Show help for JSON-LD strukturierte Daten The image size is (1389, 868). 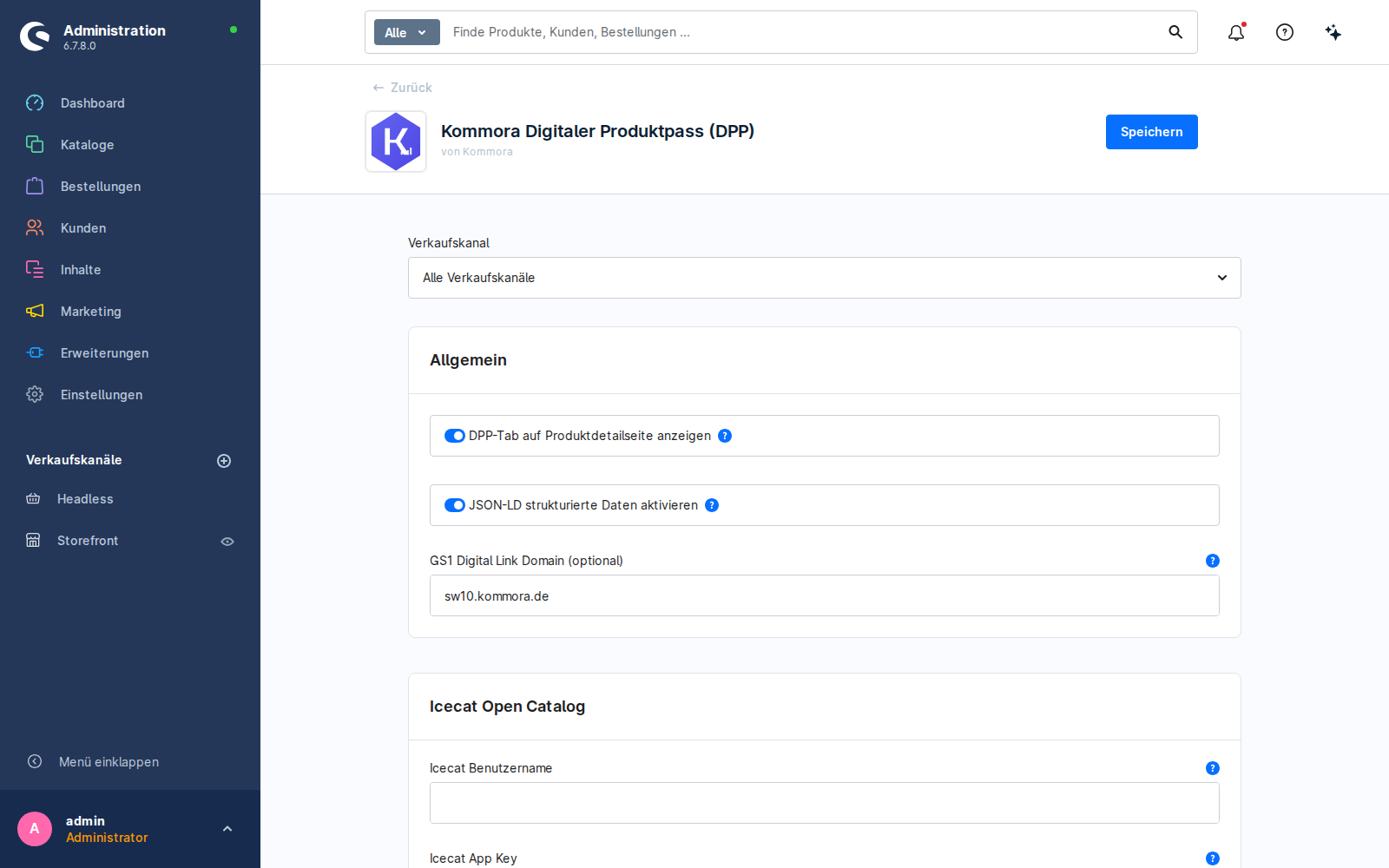pyautogui.click(x=712, y=505)
